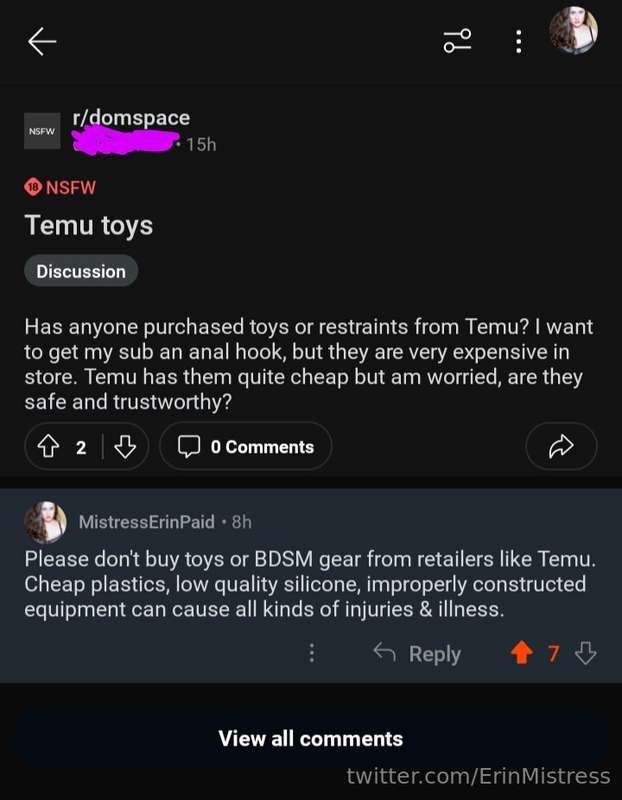Downvote MistressErinPaid's comment
The height and width of the screenshot is (800, 622).
pos(585,653)
